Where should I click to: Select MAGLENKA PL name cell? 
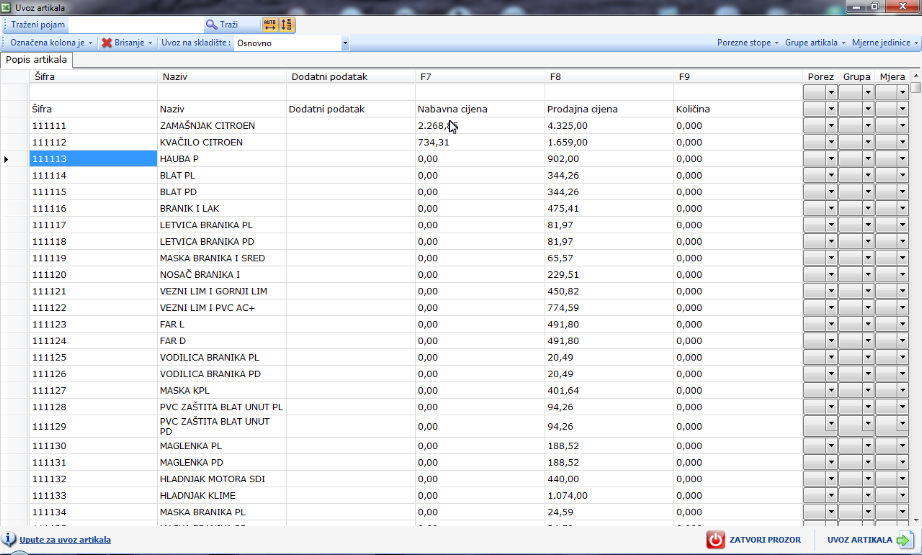click(222, 446)
